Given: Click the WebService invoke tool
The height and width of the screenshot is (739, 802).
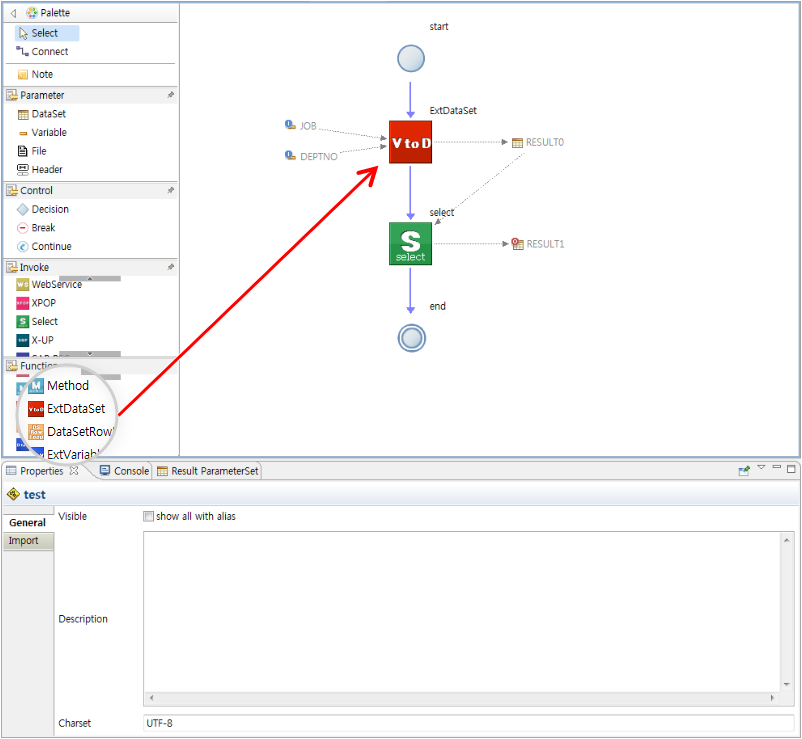Looking at the screenshot, I should point(56,284).
